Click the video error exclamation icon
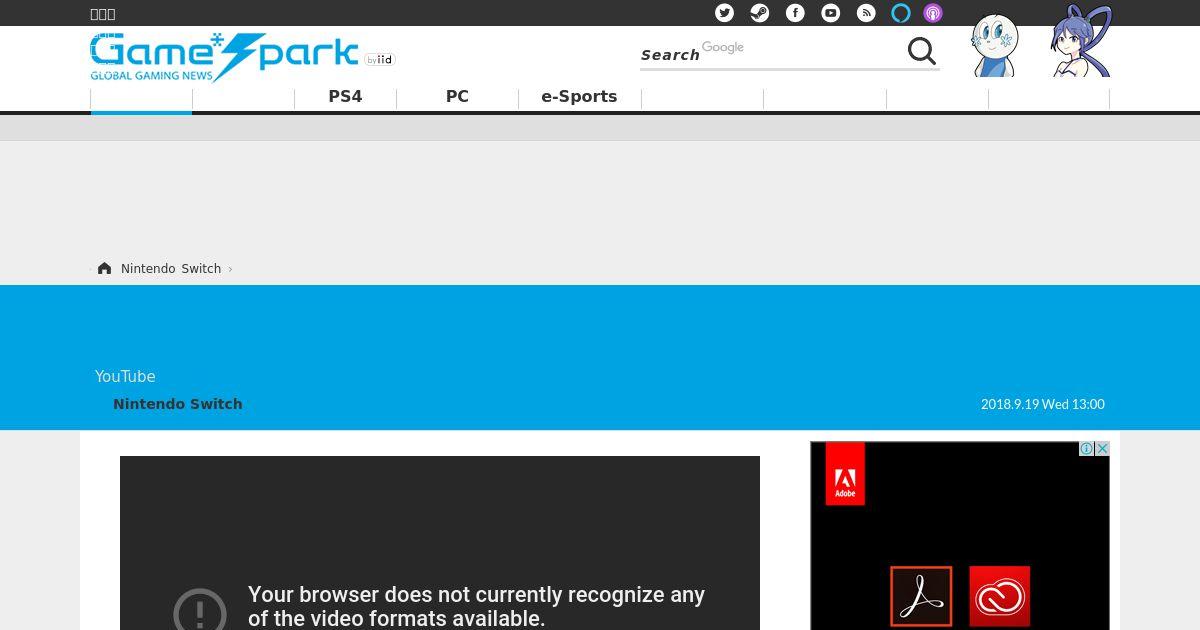Screen dimensions: 1200x630 pos(200,609)
